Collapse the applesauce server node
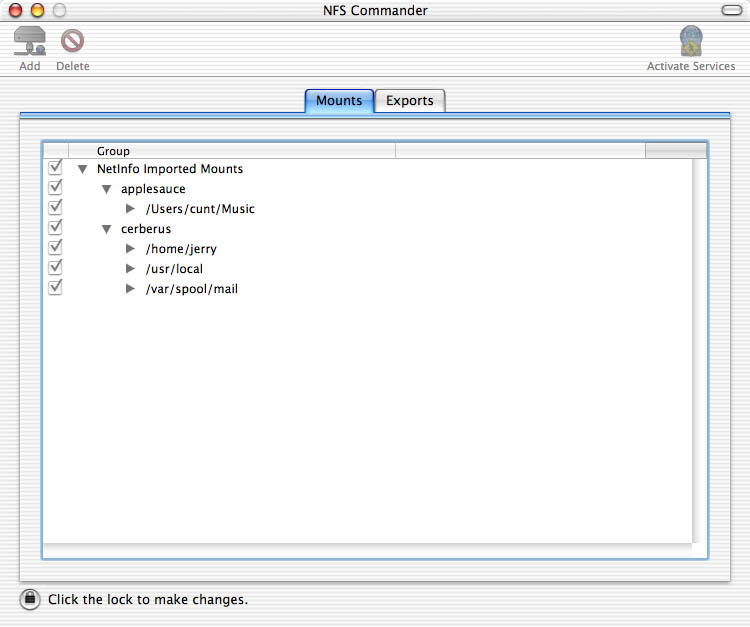Screen dimensions: 750x627 pyautogui.click(x=107, y=190)
